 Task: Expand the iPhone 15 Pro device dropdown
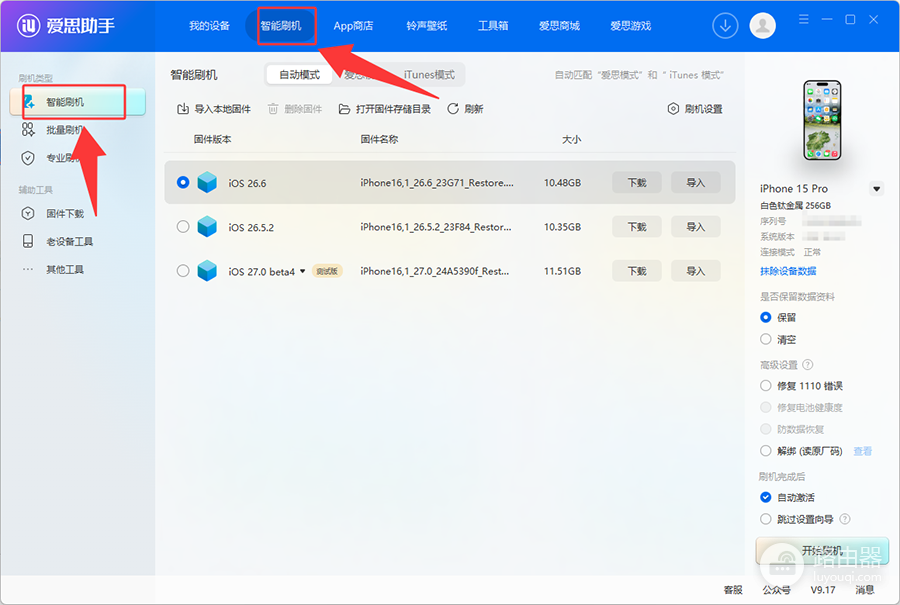pyautogui.click(x=876, y=189)
